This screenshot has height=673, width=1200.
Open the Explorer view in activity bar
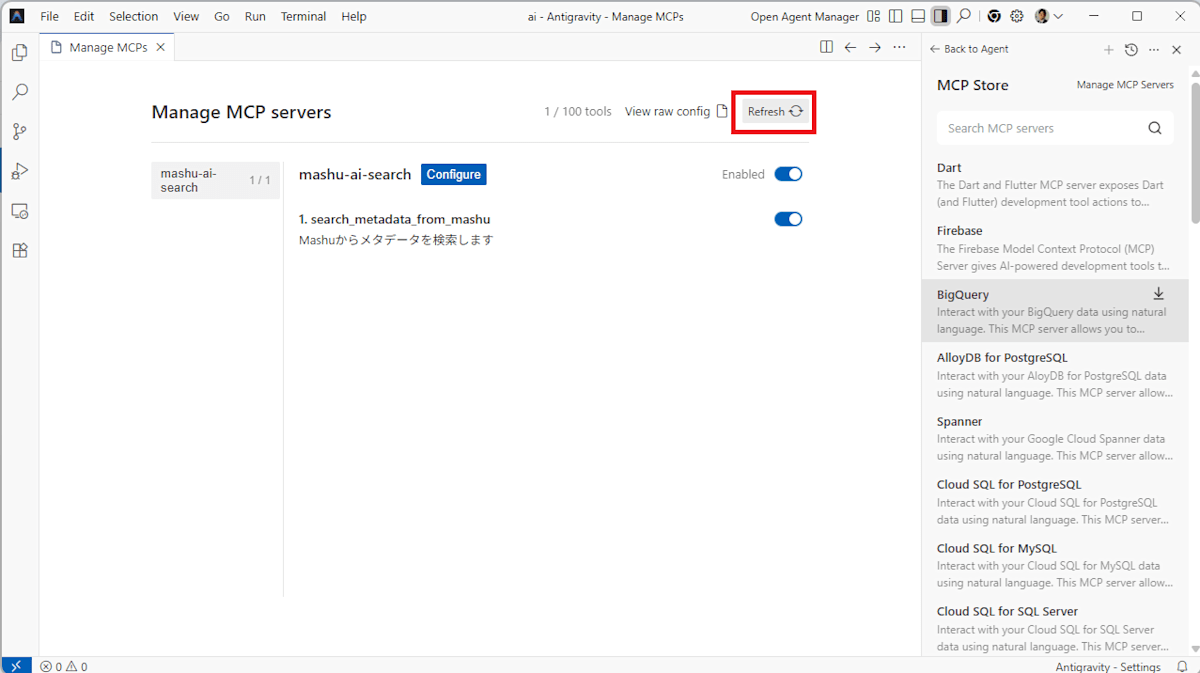[x=19, y=53]
